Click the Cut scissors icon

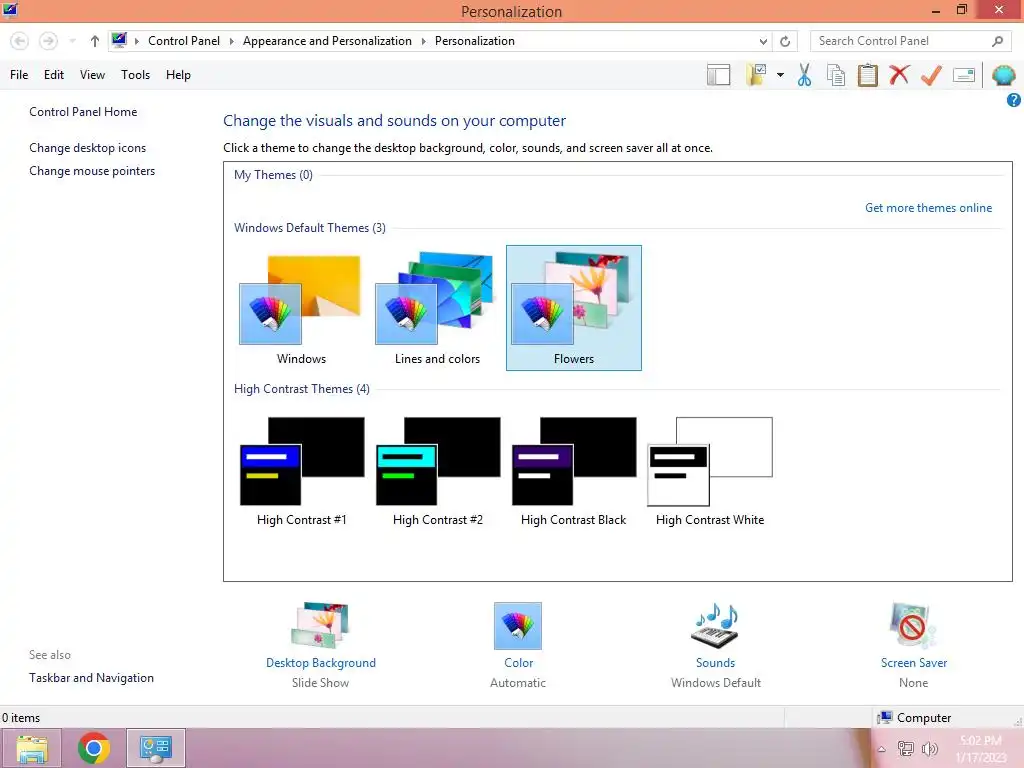click(804, 75)
